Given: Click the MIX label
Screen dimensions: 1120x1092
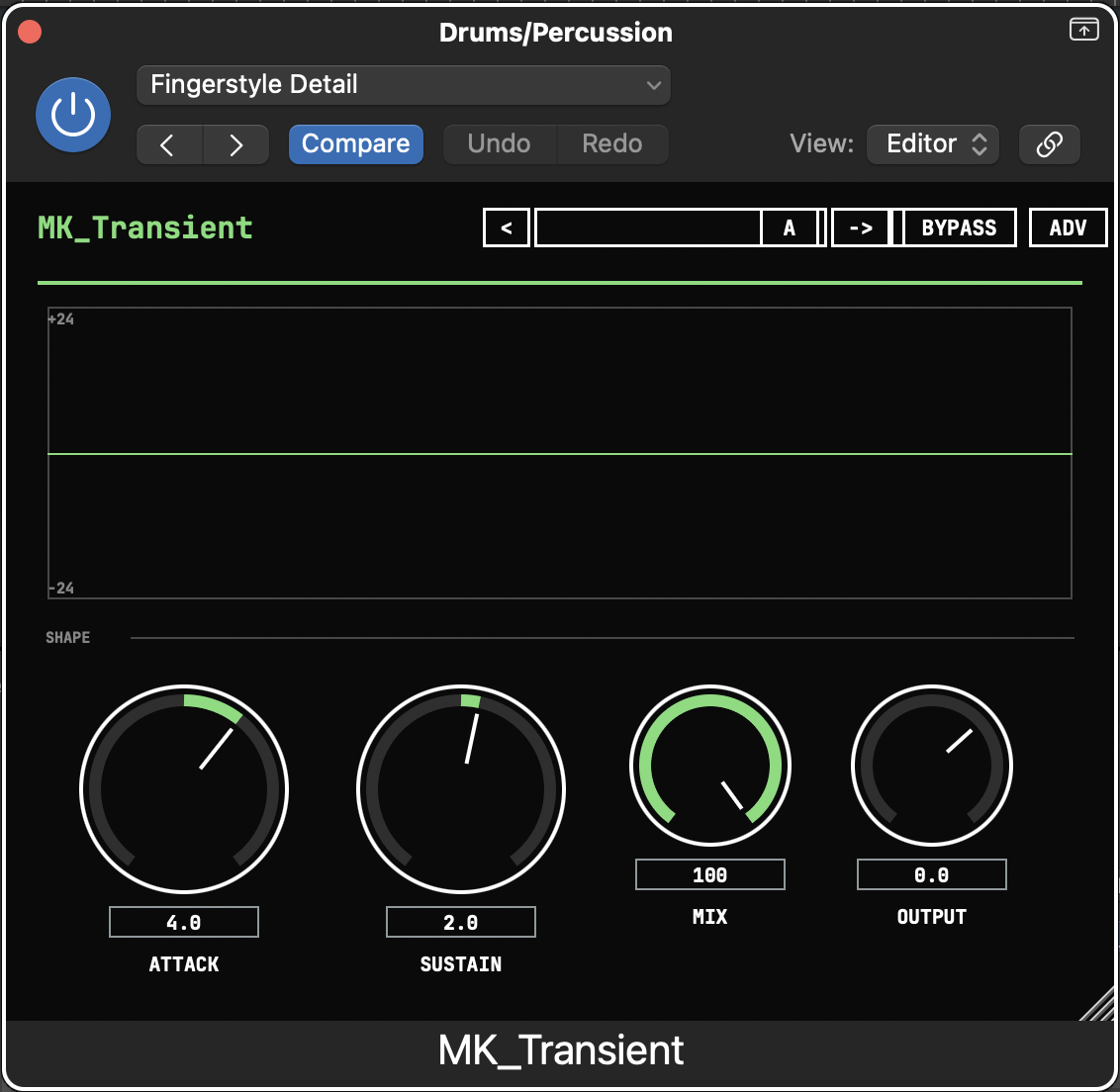Looking at the screenshot, I should click(x=710, y=916).
